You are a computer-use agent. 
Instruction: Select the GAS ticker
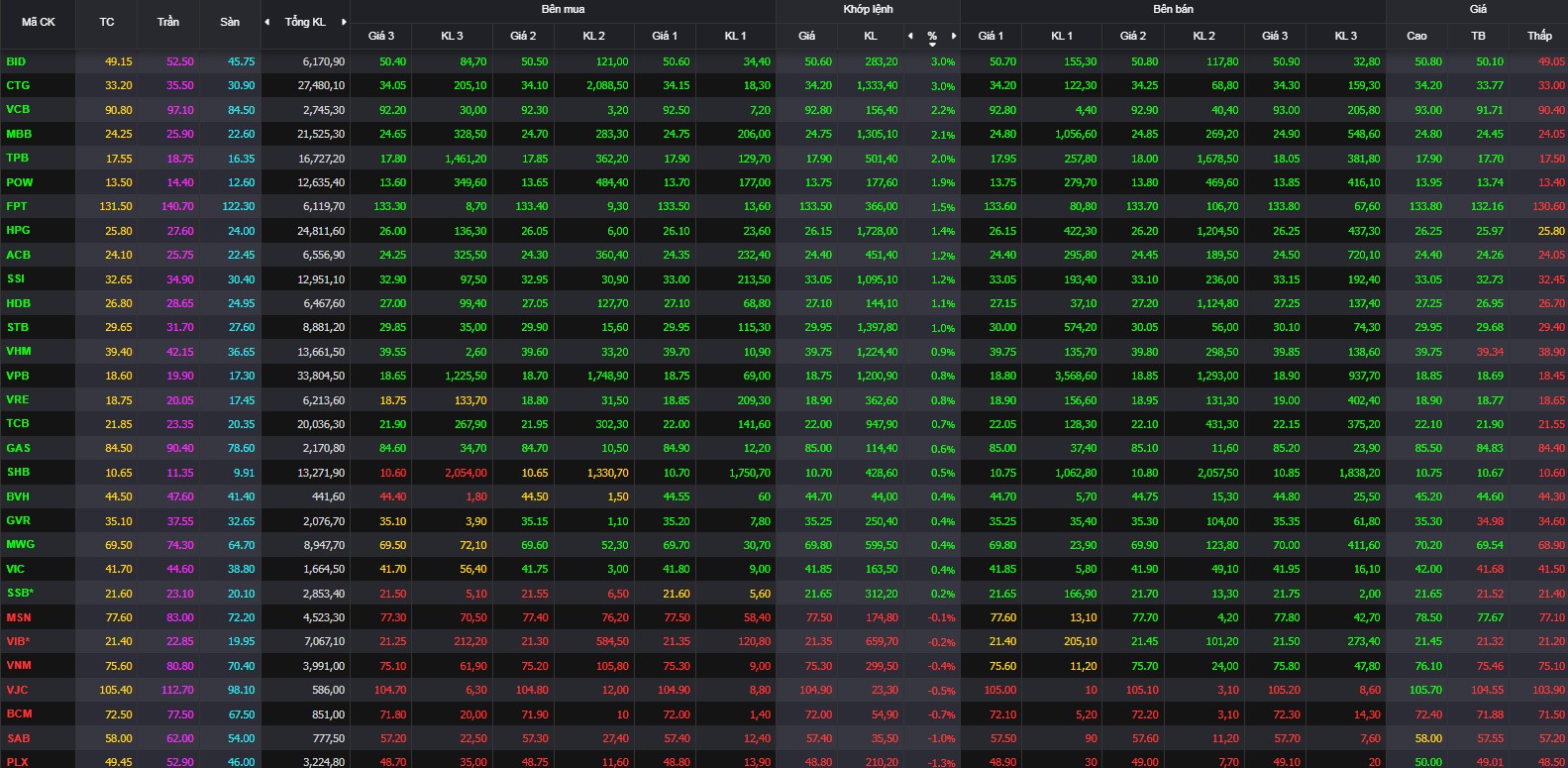[x=18, y=448]
